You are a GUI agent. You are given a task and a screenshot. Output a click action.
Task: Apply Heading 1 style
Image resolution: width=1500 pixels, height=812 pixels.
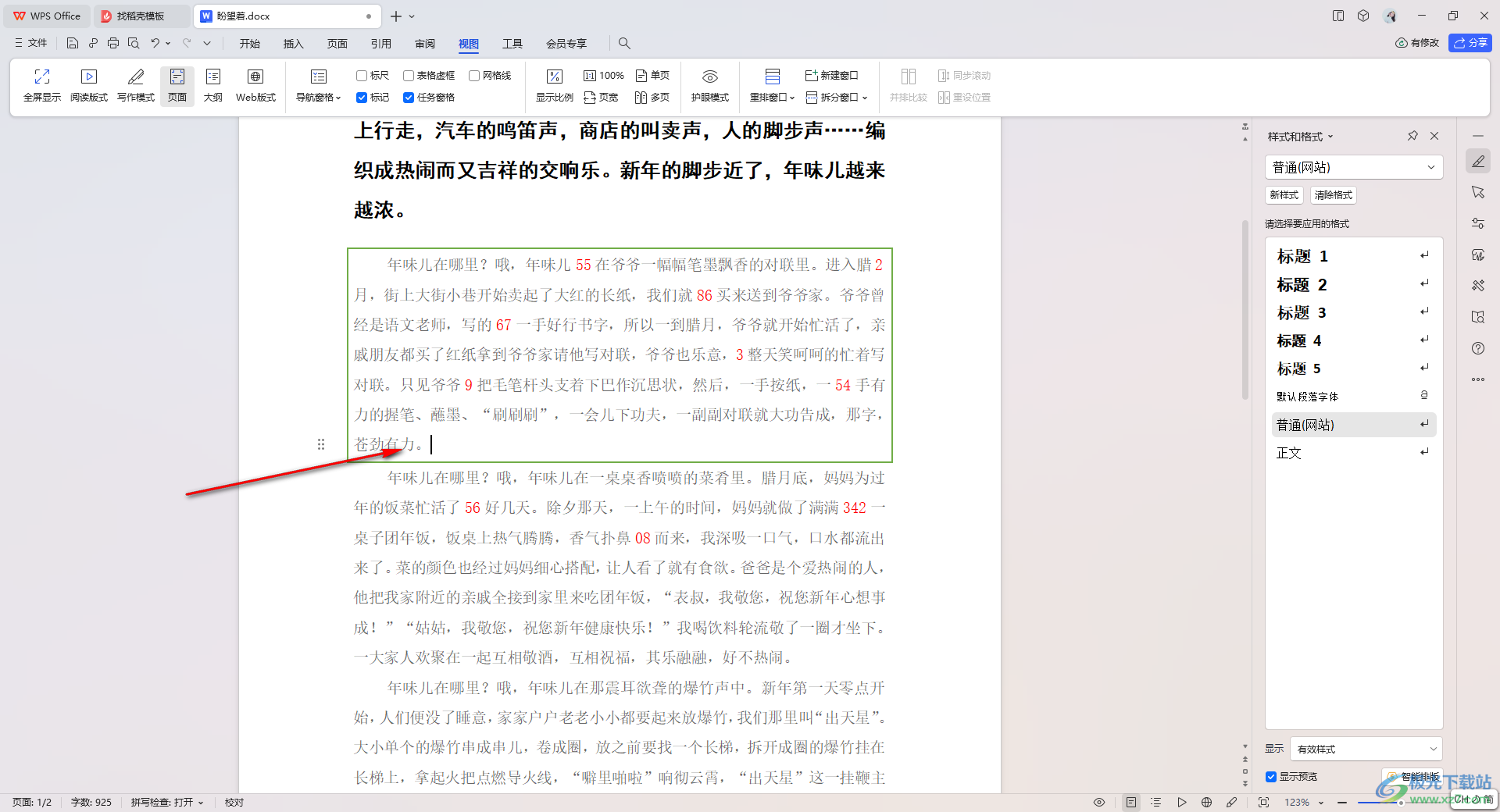(x=1354, y=256)
